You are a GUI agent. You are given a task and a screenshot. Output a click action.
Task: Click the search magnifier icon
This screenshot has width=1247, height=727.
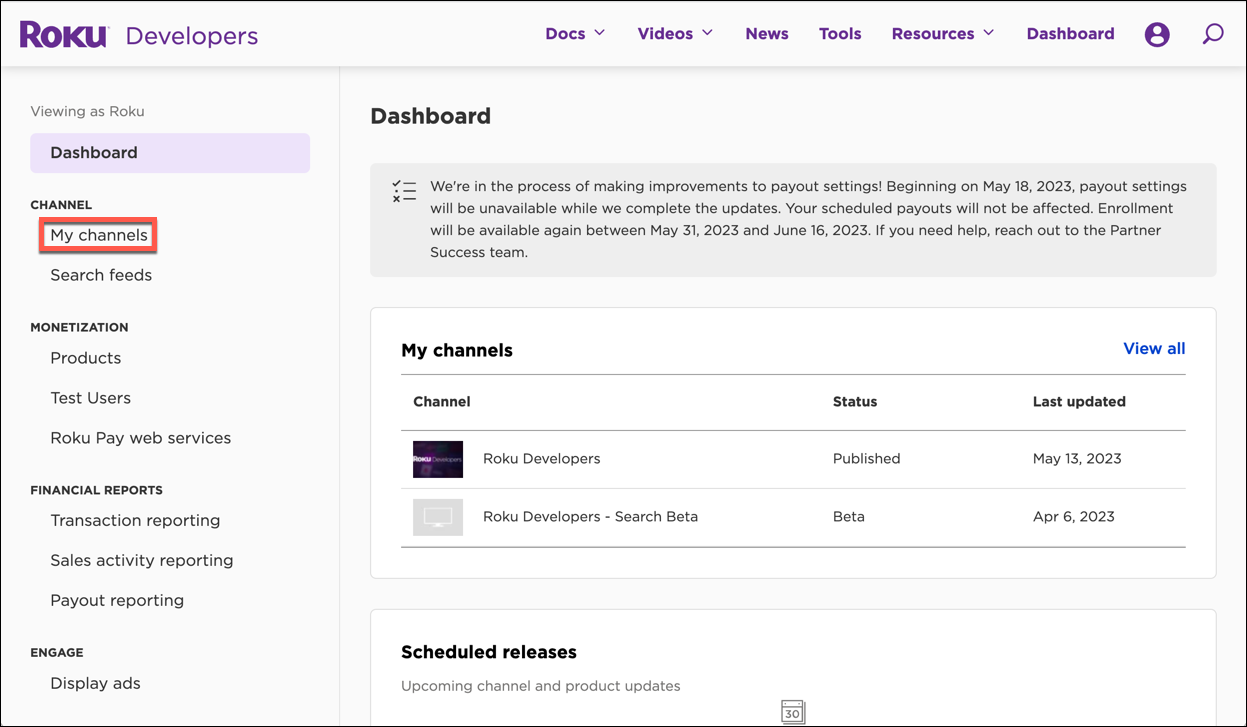click(1213, 33)
